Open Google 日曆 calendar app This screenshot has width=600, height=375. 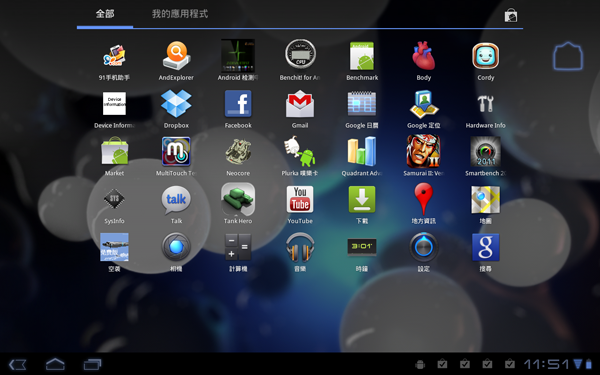click(x=362, y=103)
